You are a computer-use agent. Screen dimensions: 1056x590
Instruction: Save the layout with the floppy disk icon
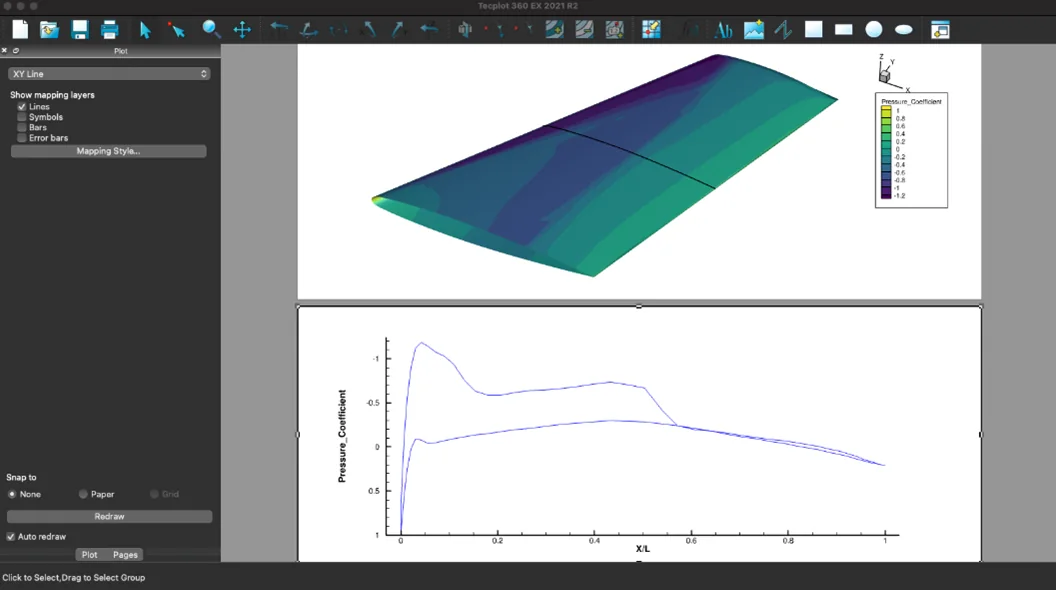tap(79, 30)
